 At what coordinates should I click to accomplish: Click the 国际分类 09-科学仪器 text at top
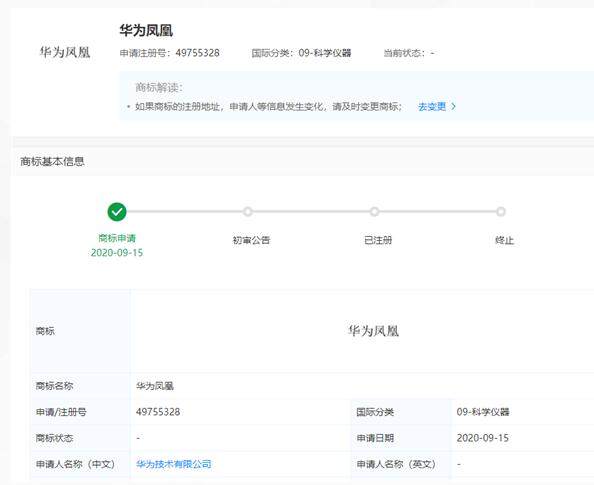point(302,53)
